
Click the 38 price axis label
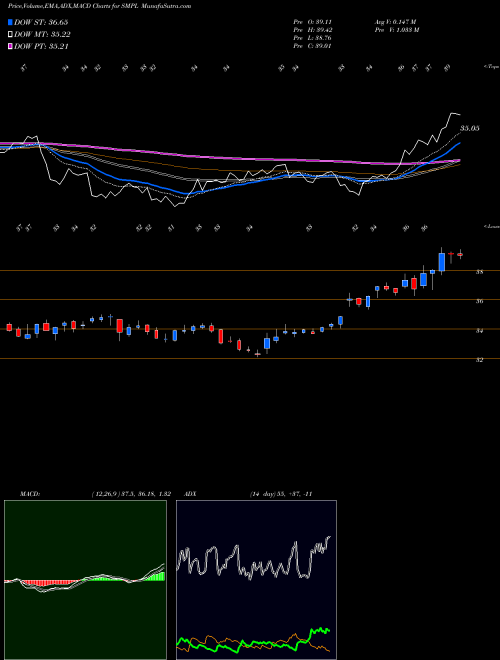[x=479, y=272]
